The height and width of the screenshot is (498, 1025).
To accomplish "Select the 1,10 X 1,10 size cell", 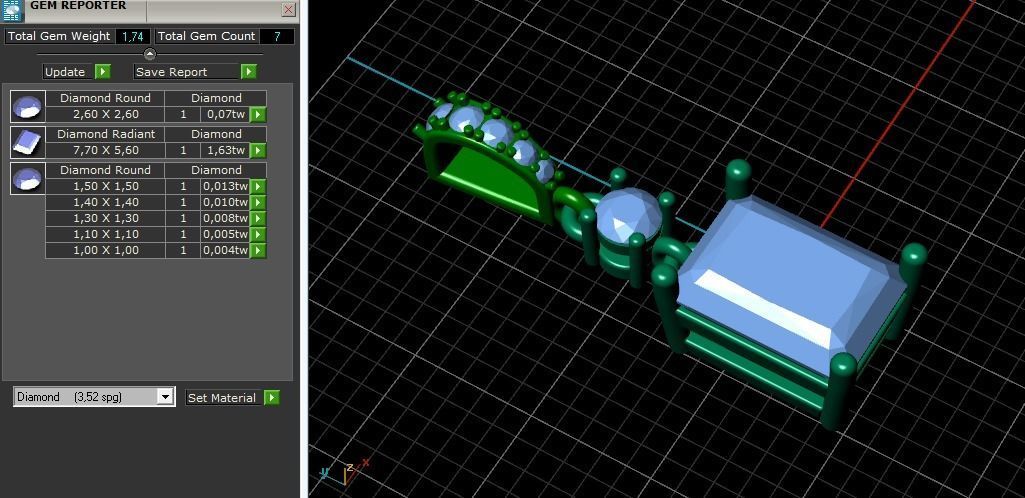I will pos(105,235).
